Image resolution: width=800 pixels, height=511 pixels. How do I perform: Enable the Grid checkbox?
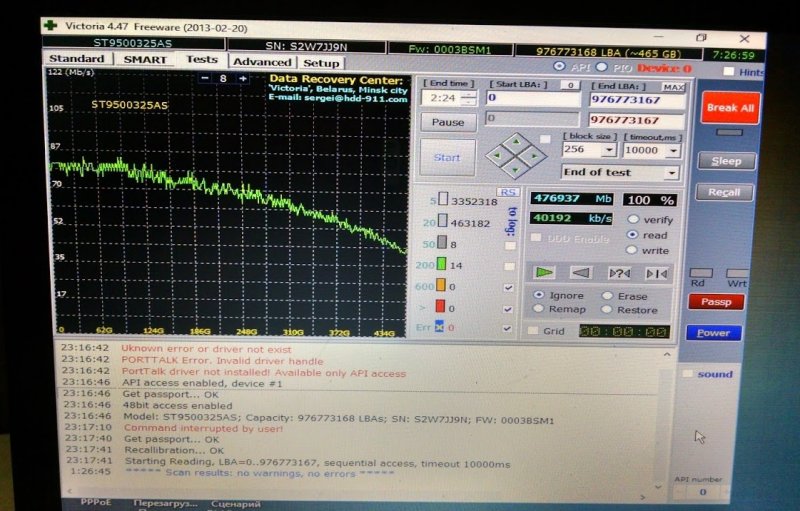[534, 331]
